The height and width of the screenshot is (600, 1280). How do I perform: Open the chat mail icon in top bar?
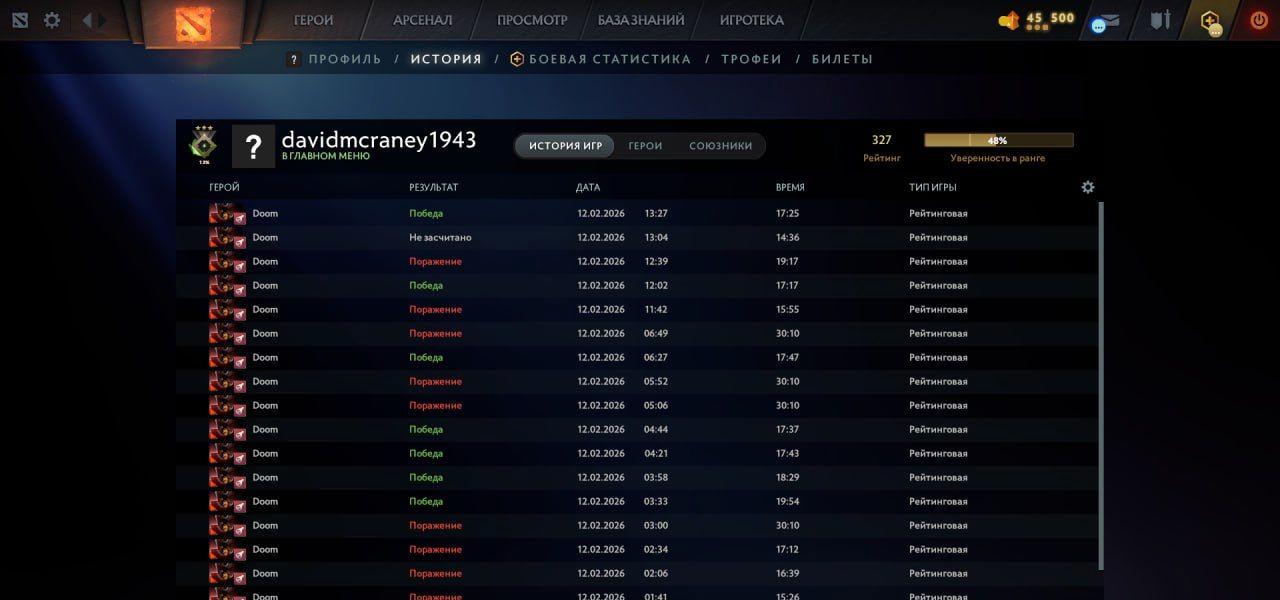tap(1105, 22)
